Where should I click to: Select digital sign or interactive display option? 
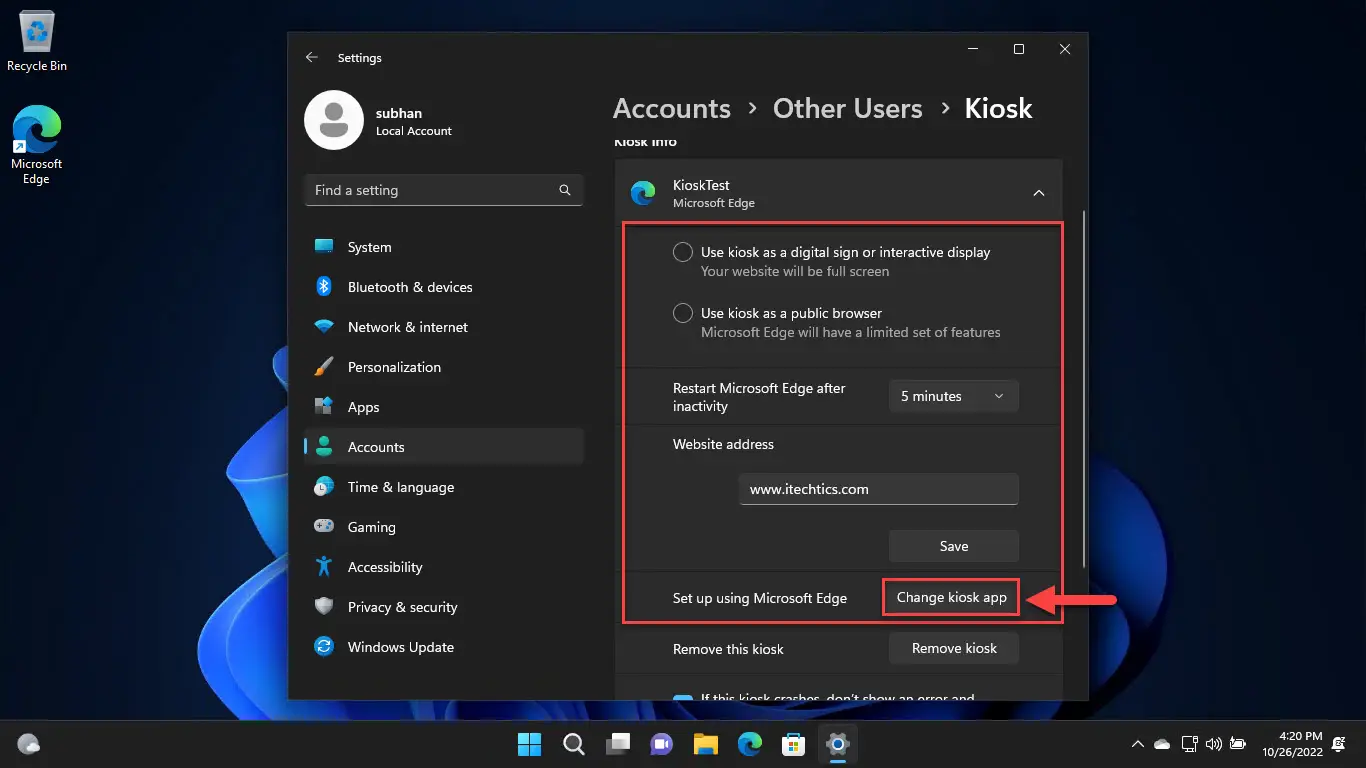point(683,253)
